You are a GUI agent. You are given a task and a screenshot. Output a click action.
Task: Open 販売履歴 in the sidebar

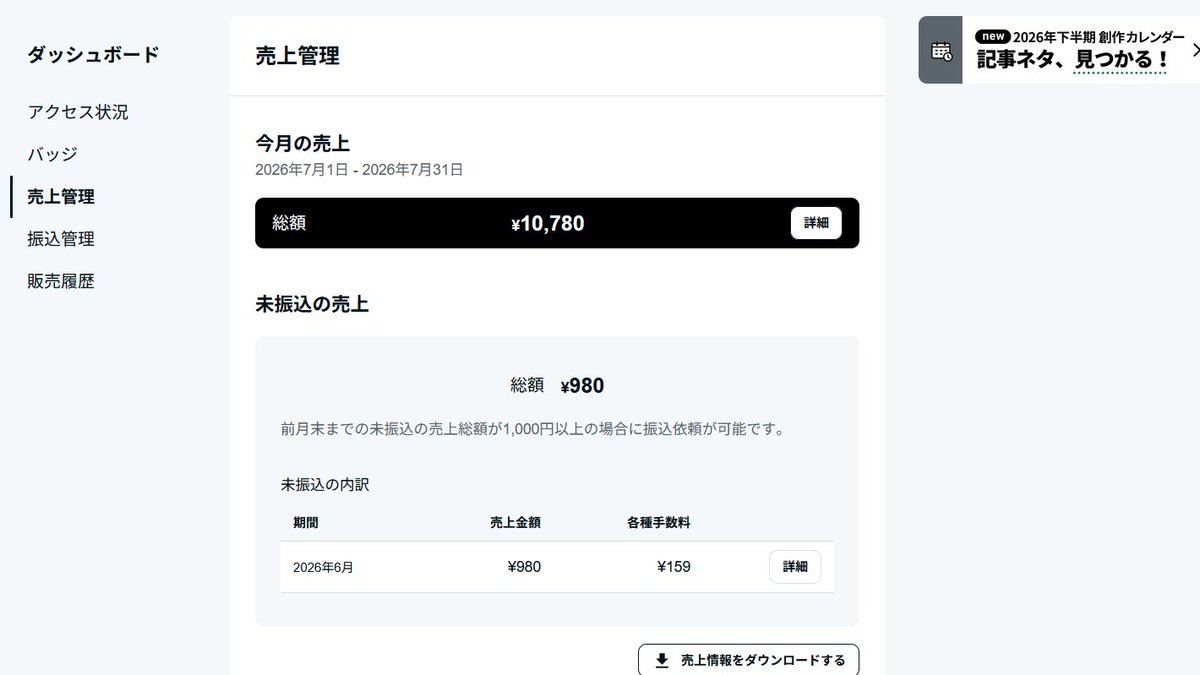[61, 281]
